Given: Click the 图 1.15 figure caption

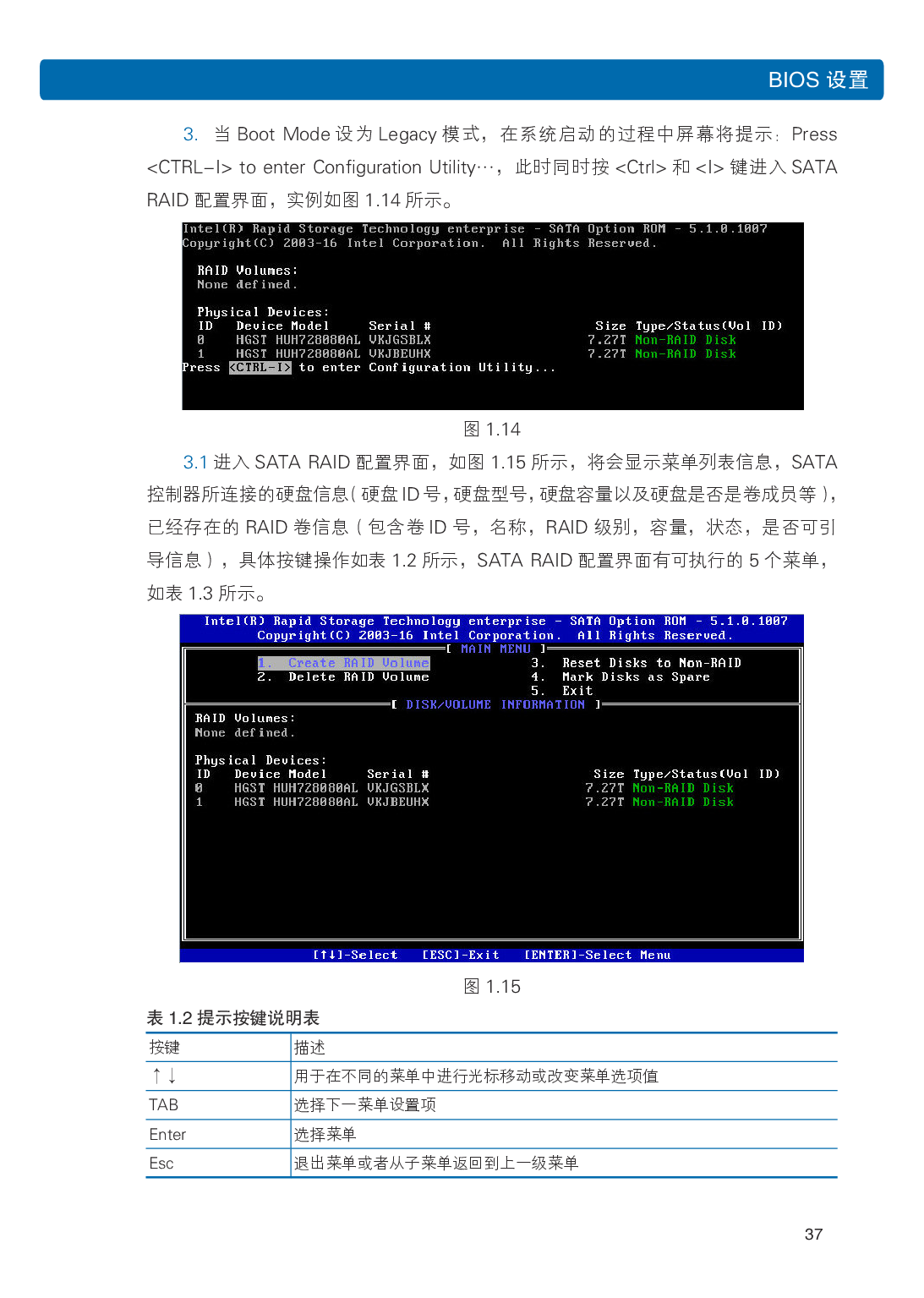Looking at the screenshot, I should click(492, 987).
